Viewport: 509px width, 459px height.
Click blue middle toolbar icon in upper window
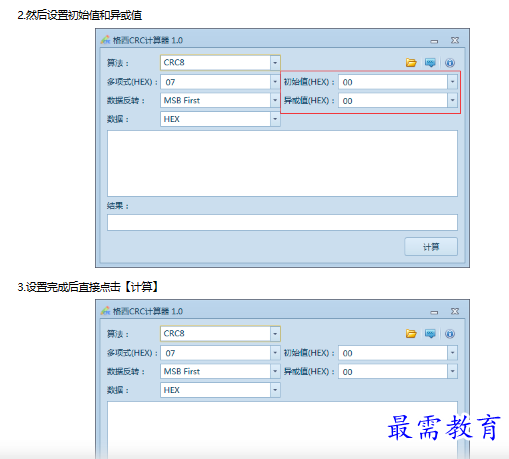[x=430, y=63]
